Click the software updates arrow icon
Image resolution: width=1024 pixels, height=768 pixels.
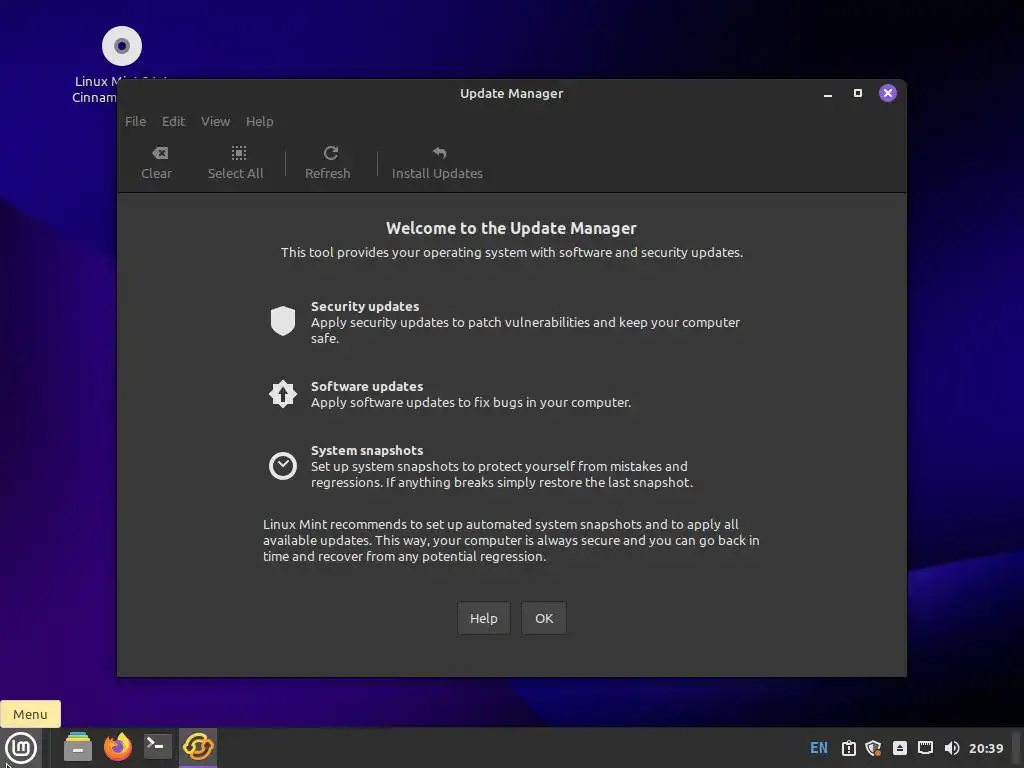click(283, 394)
